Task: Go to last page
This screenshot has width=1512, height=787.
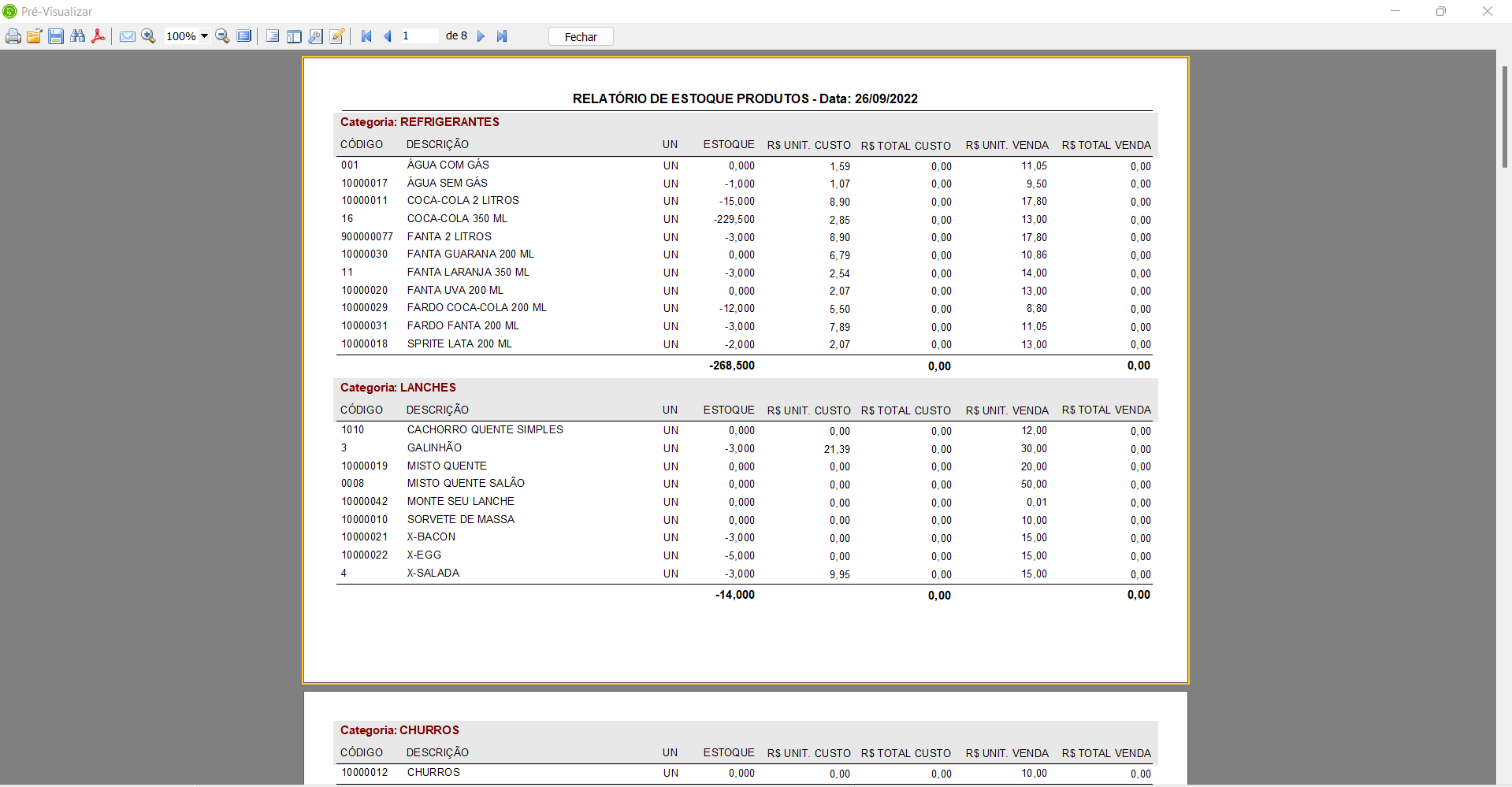Action: pos(502,36)
